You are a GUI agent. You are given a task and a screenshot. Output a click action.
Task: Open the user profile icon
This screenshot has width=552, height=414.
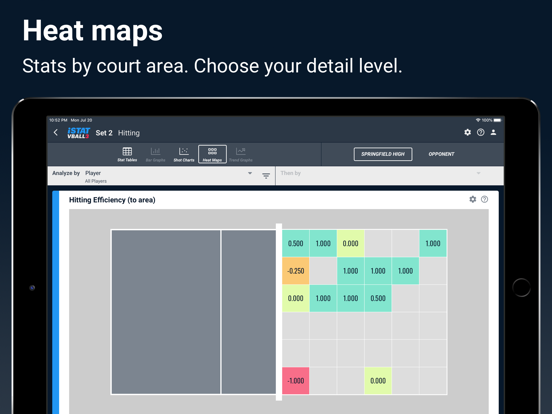tap(494, 132)
